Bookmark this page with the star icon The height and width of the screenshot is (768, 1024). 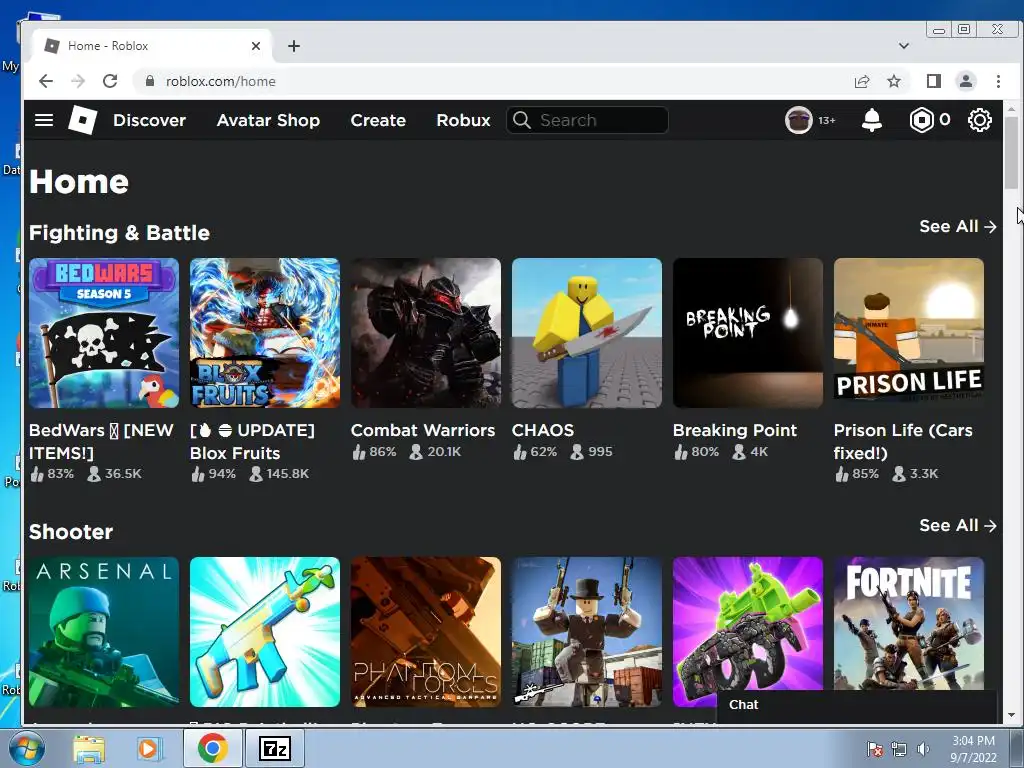coord(894,81)
